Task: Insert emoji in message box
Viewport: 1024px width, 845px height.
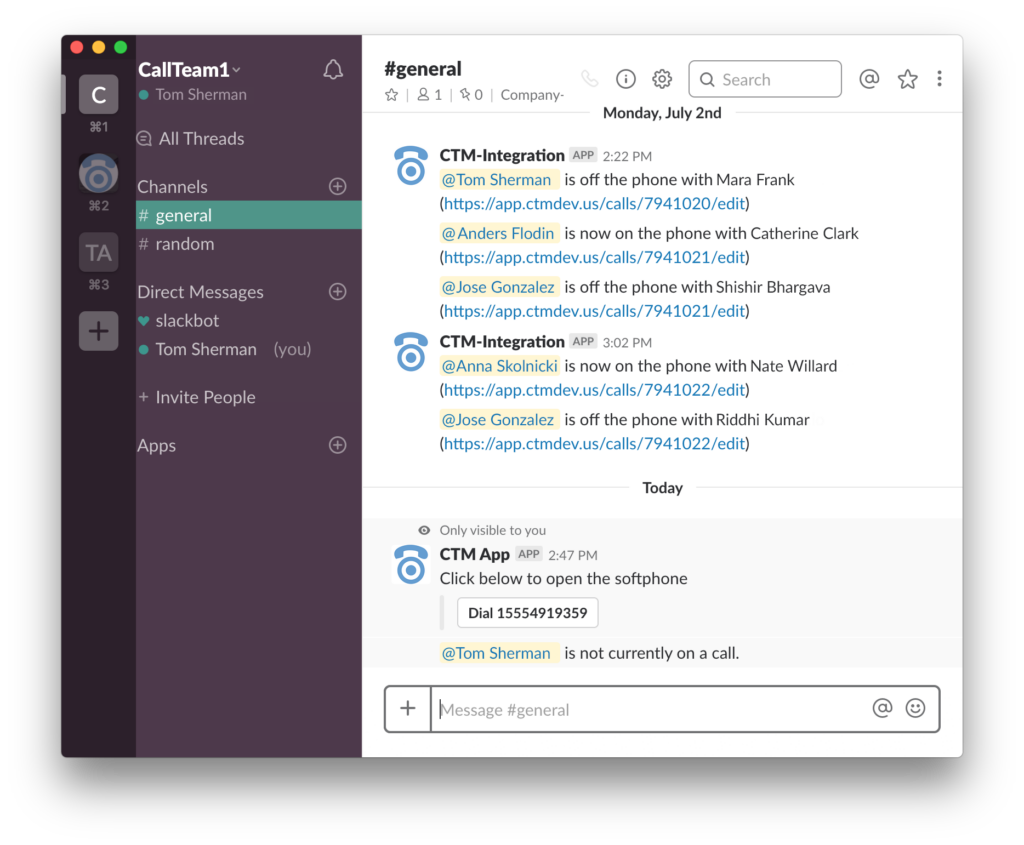Action: (x=916, y=709)
